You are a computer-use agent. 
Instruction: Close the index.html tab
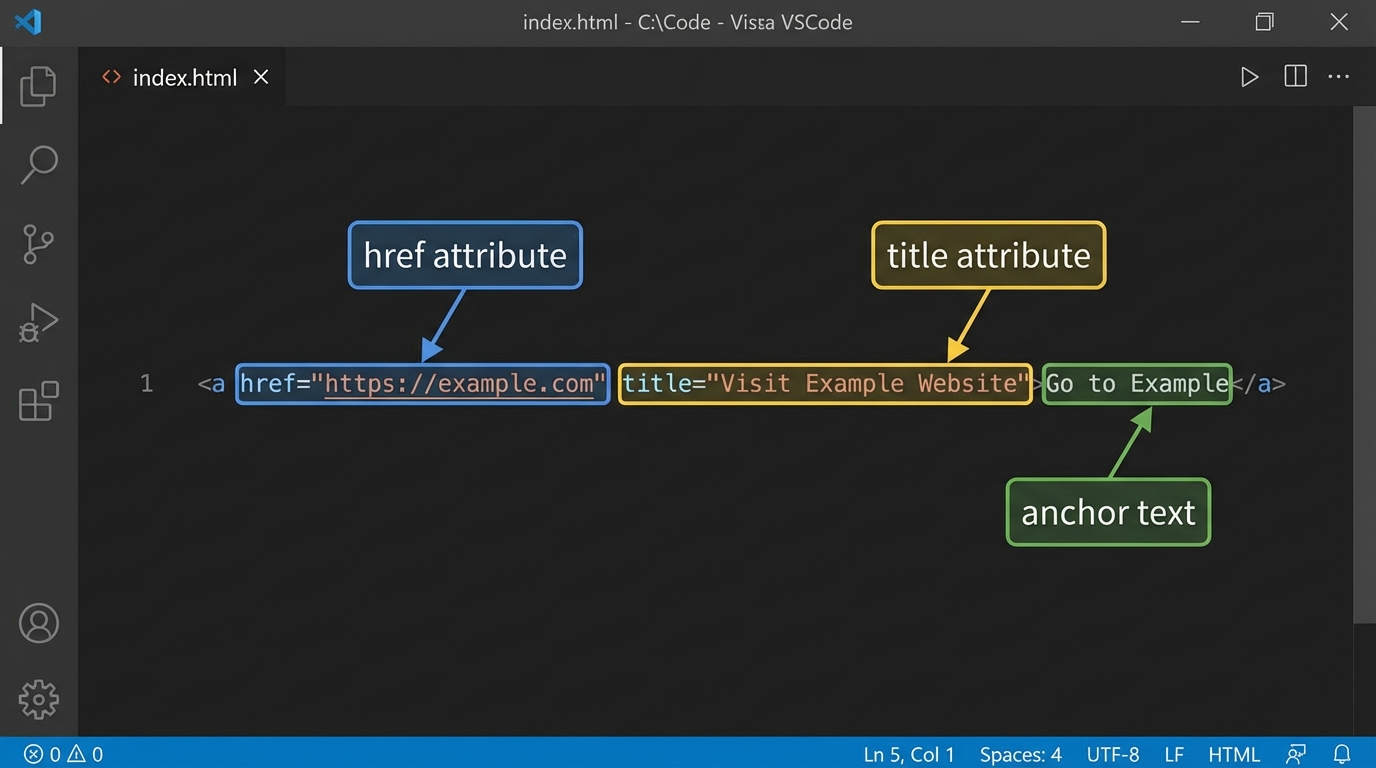(x=260, y=77)
